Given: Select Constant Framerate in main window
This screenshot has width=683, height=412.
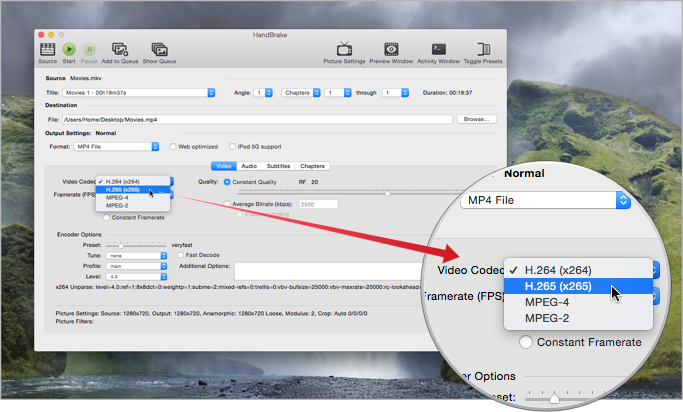Looking at the screenshot, I should [107, 217].
